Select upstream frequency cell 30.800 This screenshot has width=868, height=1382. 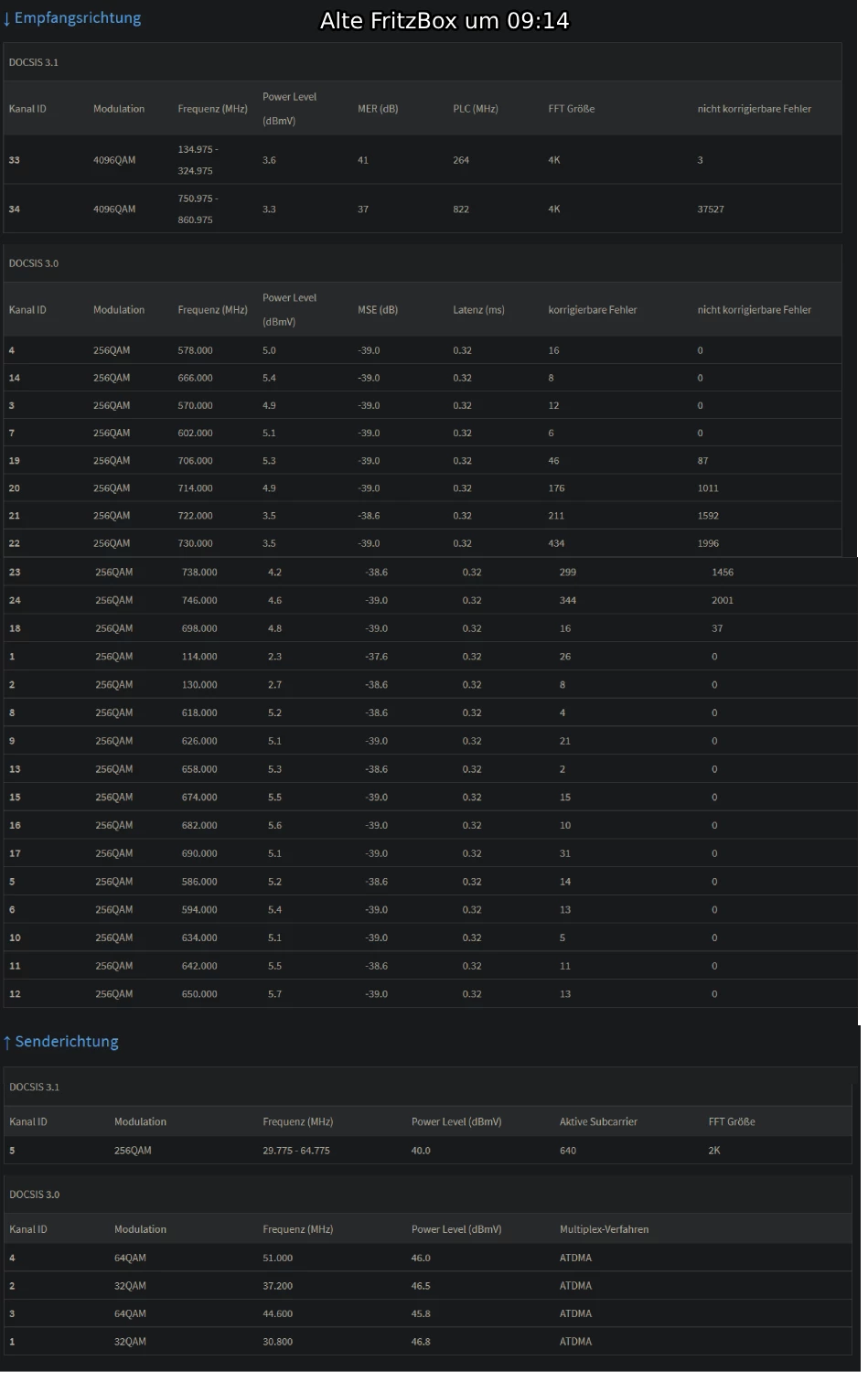[x=278, y=1342]
